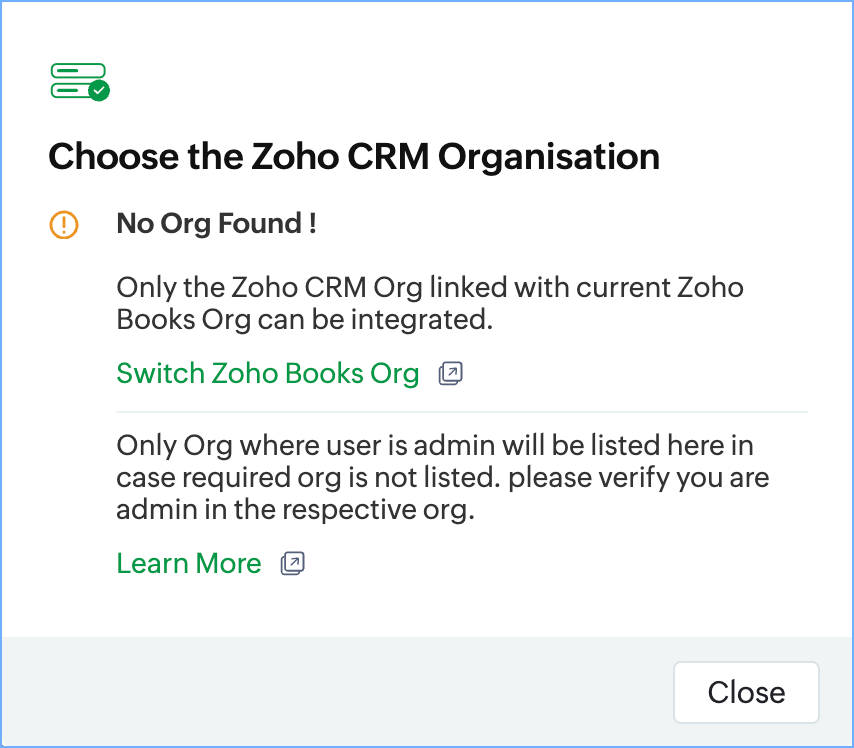Click the top bar of the organisation icon
The width and height of the screenshot is (854, 748).
[x=78, y=71]
